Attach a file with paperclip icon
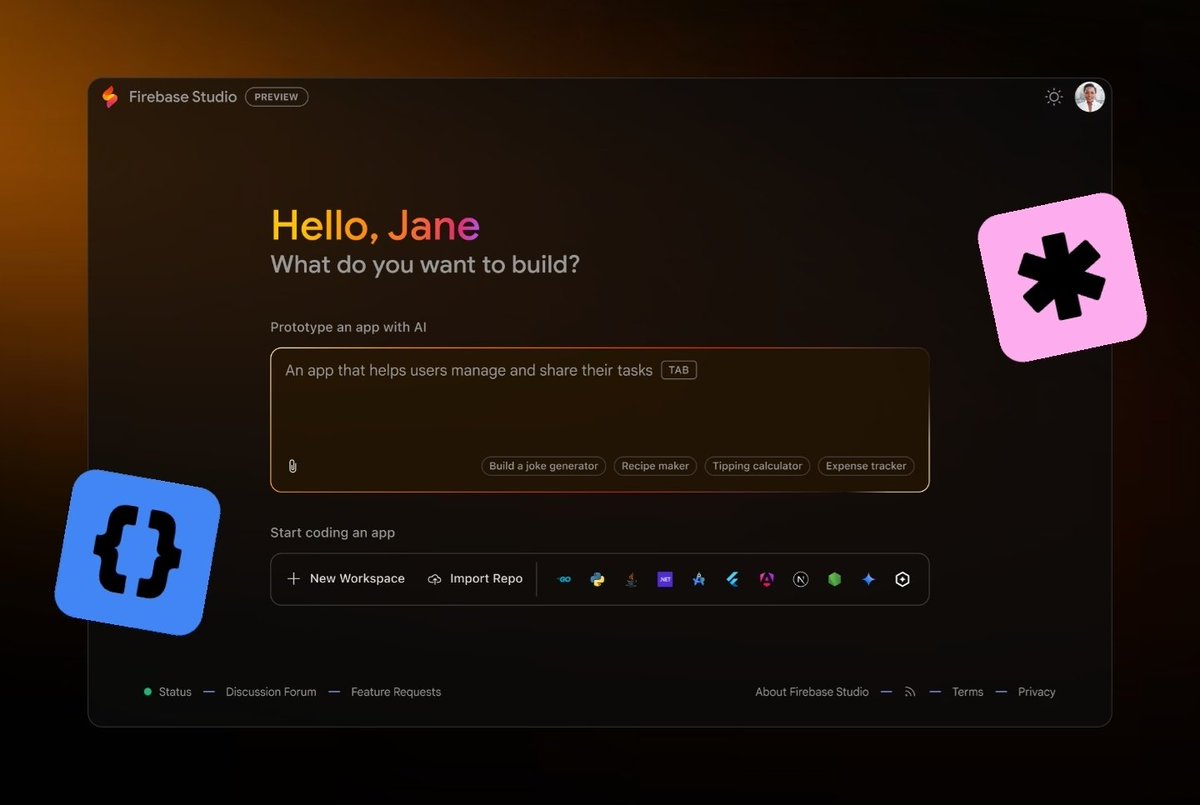Viewport: 1200px width, 805px height. tap(292, 466)
